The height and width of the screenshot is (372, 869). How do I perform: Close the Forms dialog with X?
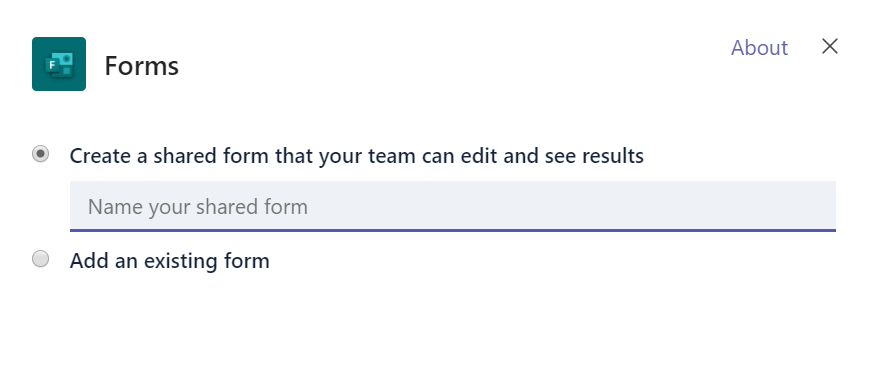click(830, 47)
